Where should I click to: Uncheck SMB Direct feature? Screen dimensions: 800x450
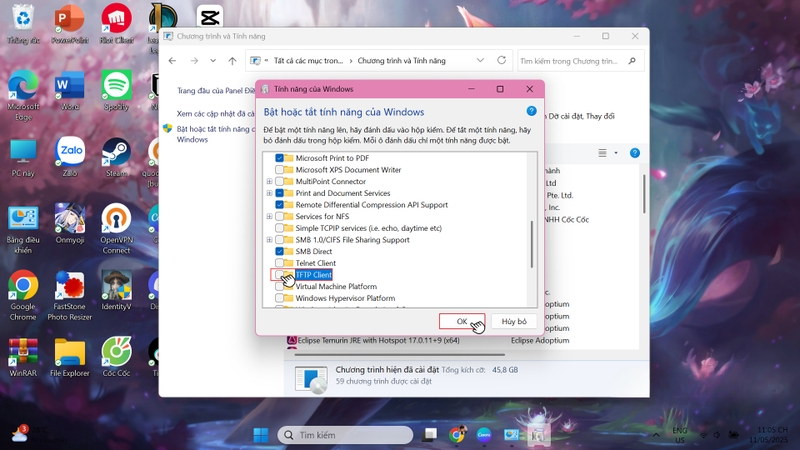[x=279, y=252]
